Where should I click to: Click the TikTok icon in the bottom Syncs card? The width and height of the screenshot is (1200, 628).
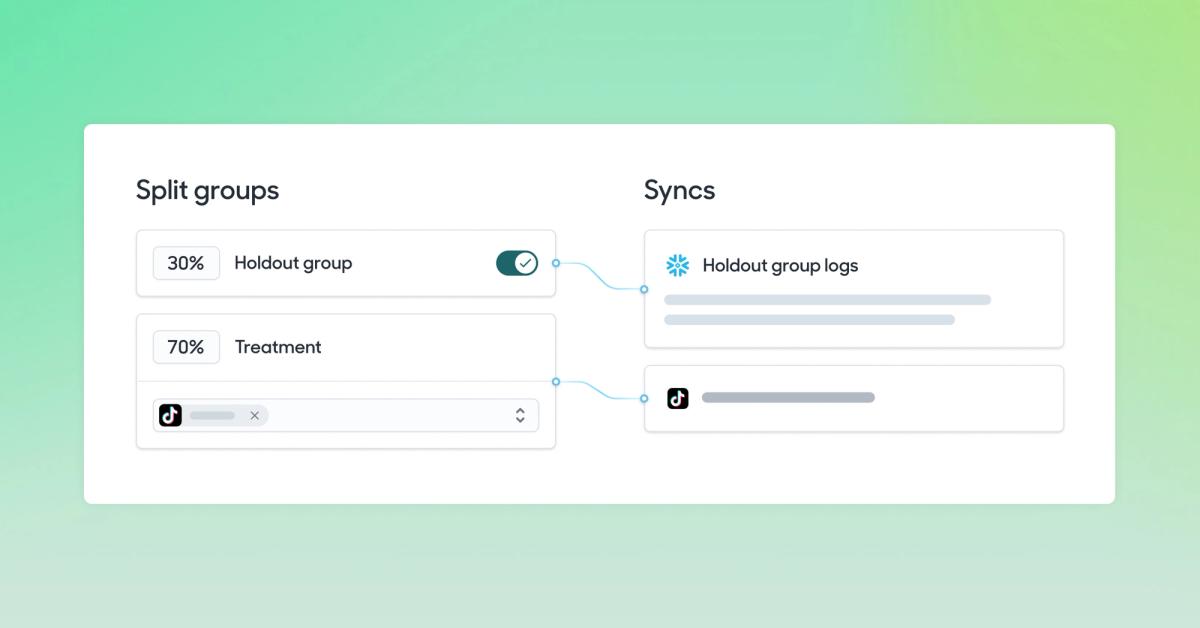click(678, 397)
